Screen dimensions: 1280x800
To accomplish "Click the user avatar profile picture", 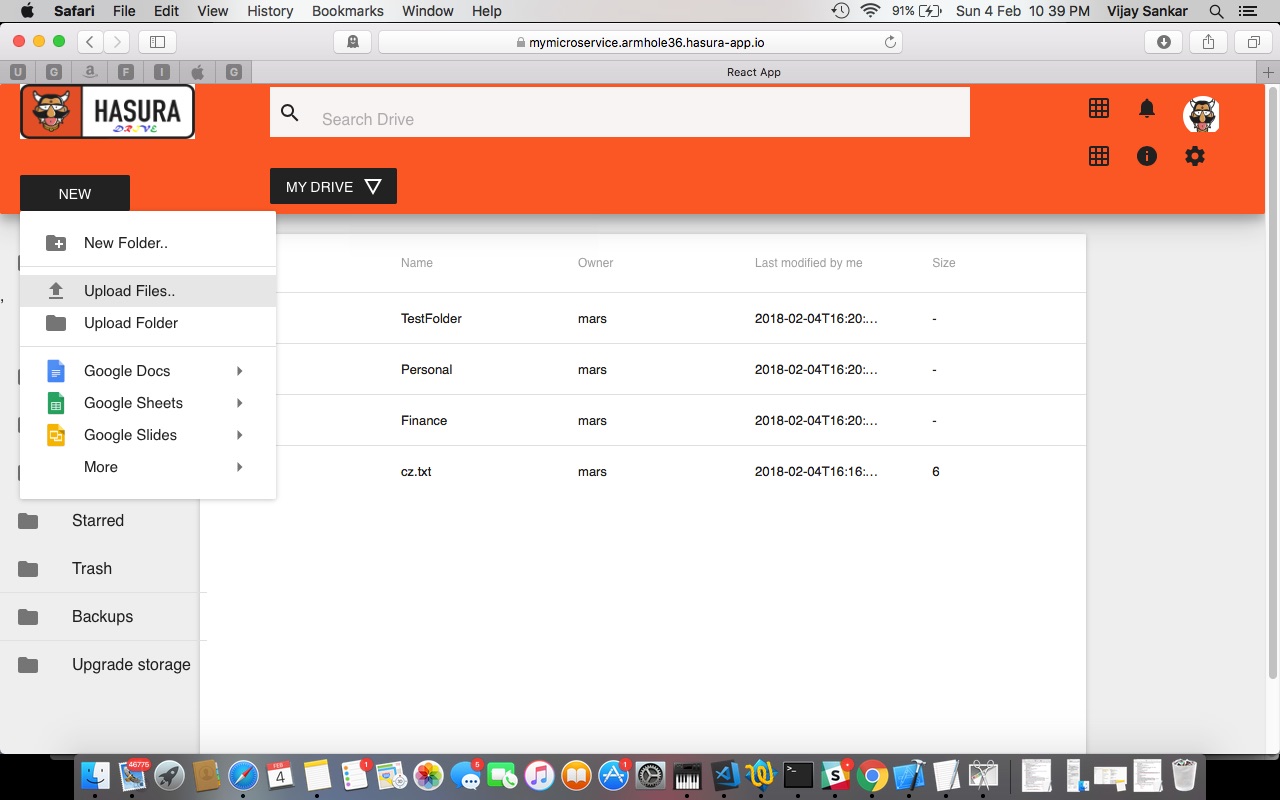I will [1201, 115].
